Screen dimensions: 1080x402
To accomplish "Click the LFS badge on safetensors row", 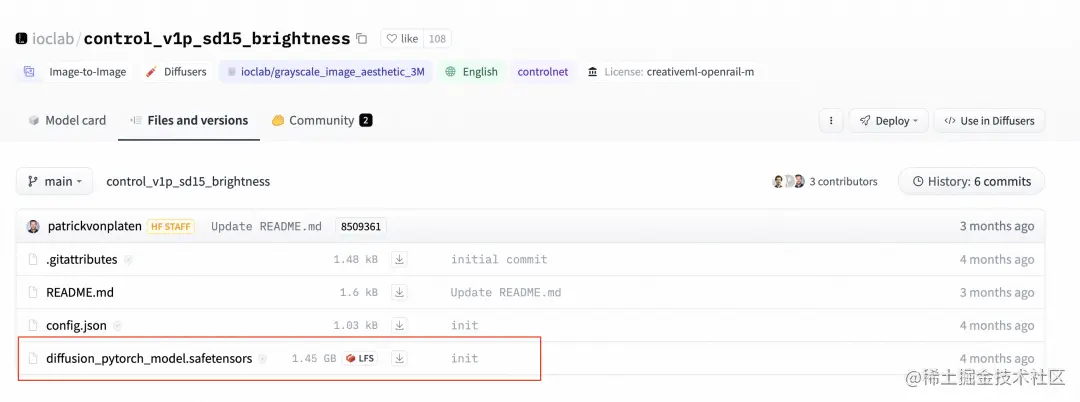I will point(360,359).
